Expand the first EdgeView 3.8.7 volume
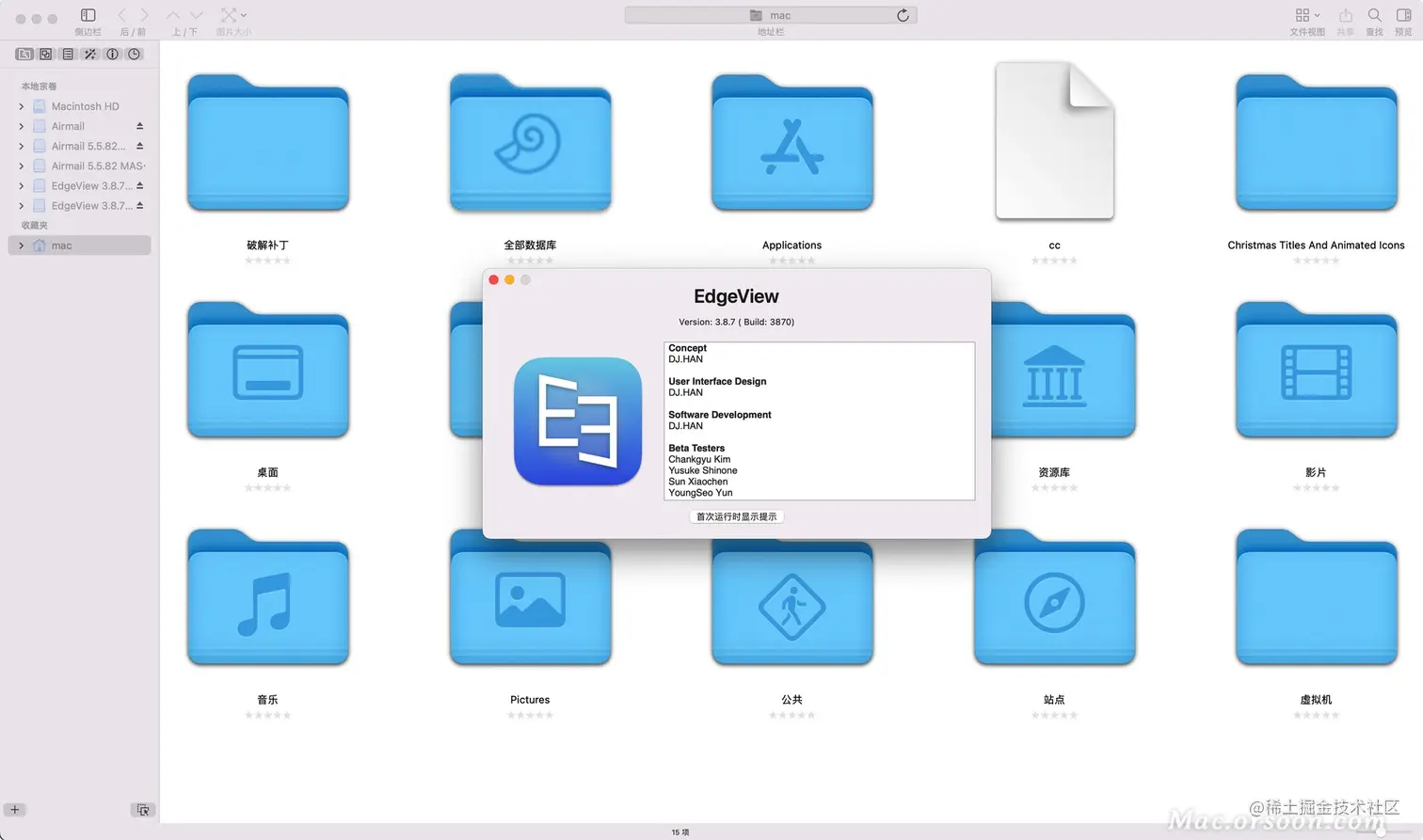The height and width of the screenshot is (840, 1423). [22, 185]
